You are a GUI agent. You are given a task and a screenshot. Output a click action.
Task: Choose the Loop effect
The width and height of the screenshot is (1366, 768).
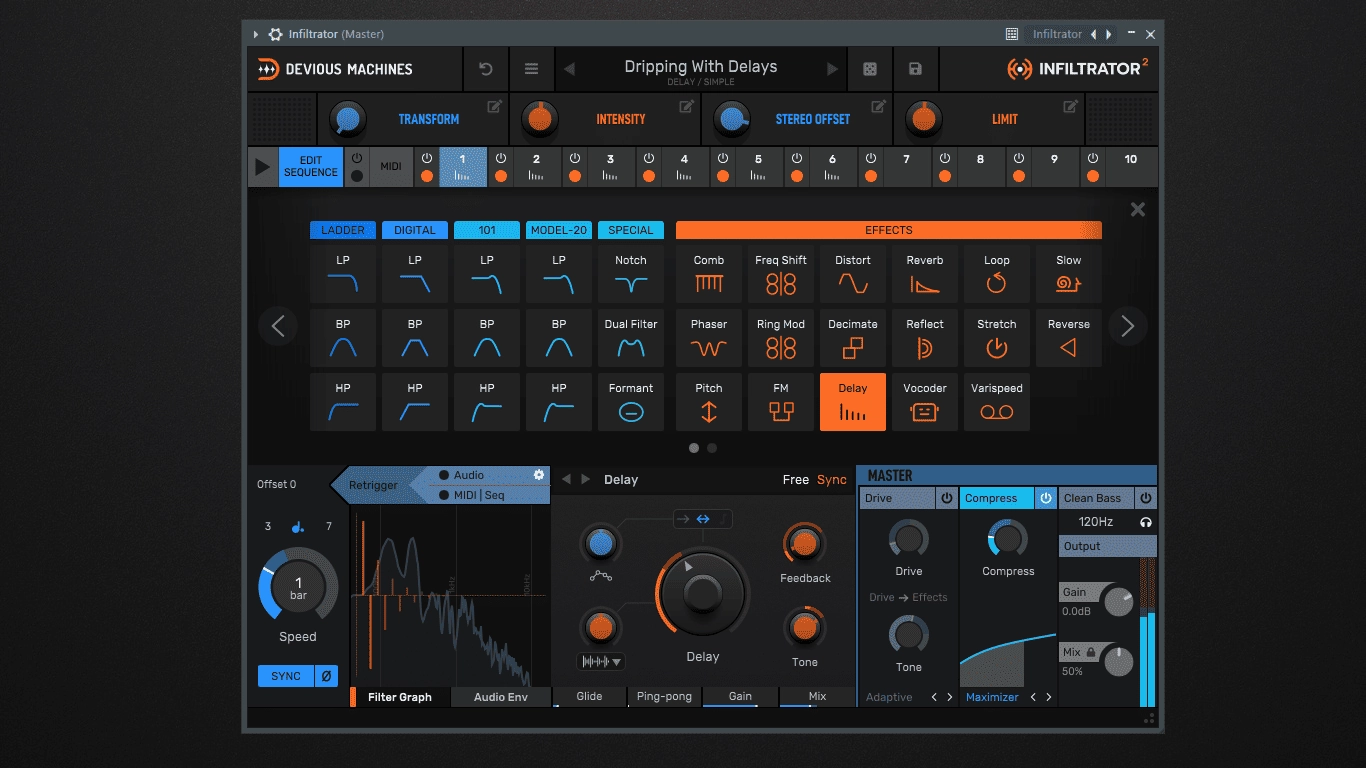[997, 274]
